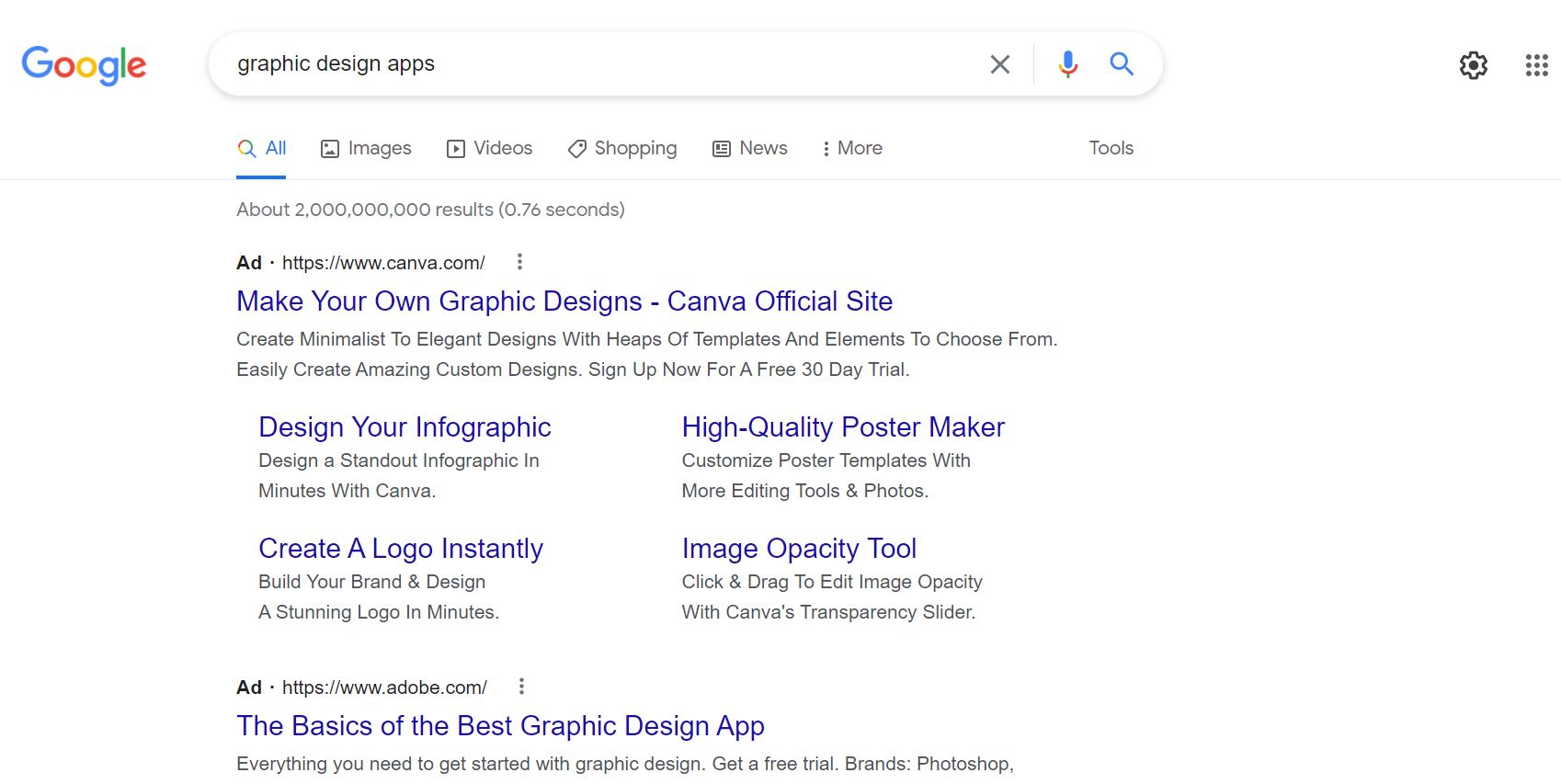Open the three-dot menu beside Canva ad
The height and width of the screenshot is (784, 1561).
click(x=519, y=262)
